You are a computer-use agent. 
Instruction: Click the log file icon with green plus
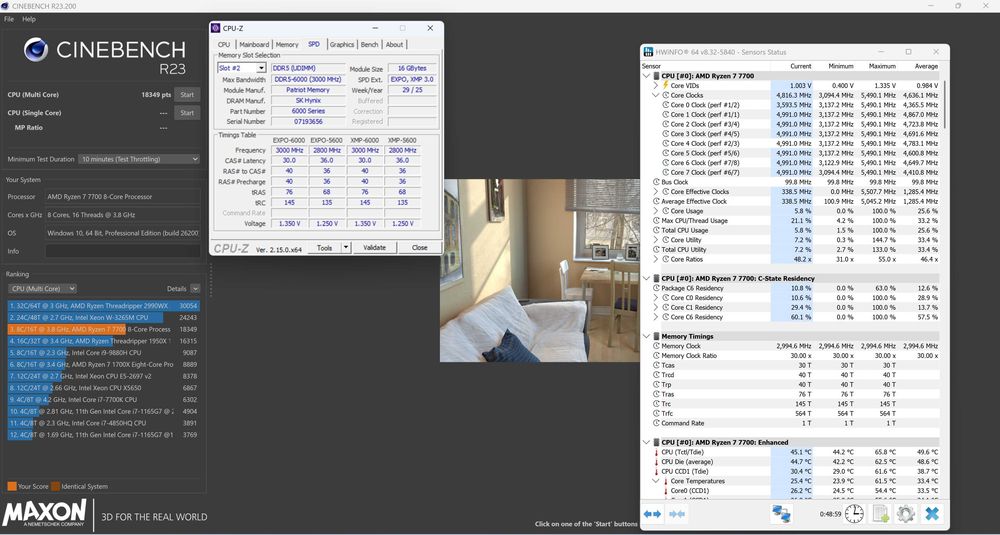[x=881, y=513]
